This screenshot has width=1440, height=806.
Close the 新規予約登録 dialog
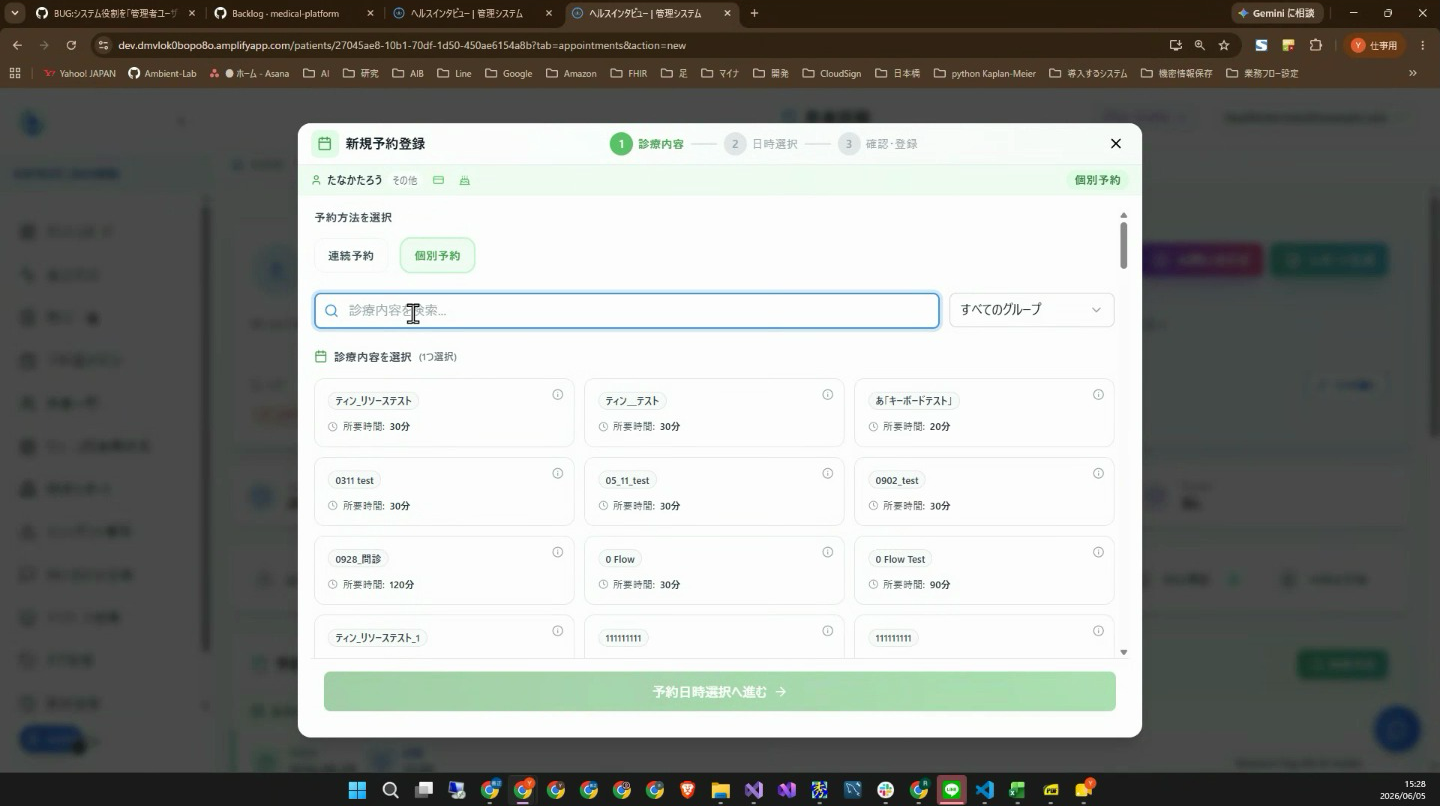click(1116, 144)
